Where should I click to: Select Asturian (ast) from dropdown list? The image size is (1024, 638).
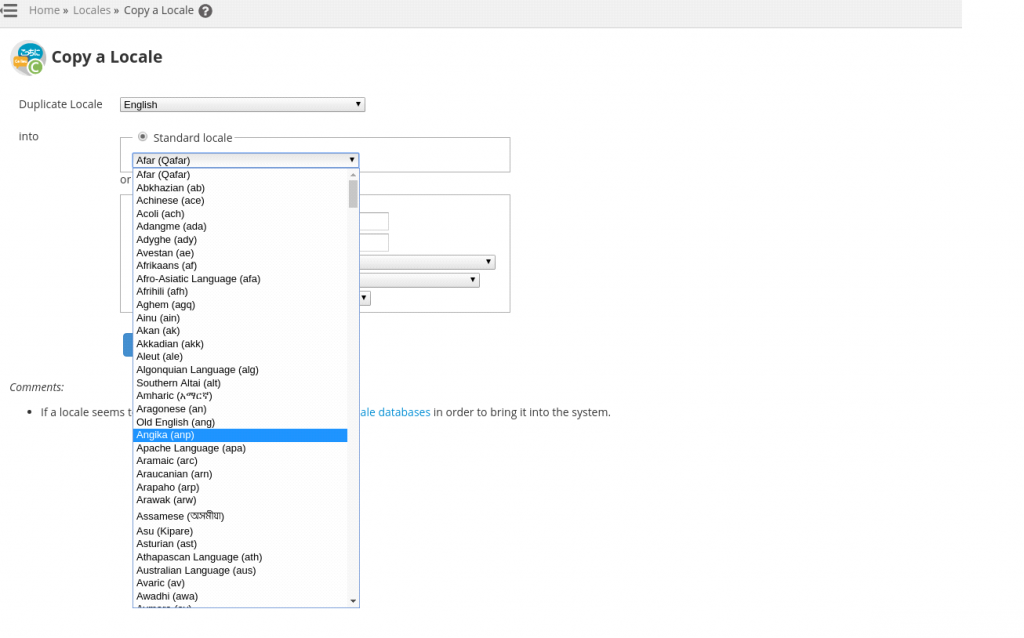pyautogui.click(x=166, y=544)
